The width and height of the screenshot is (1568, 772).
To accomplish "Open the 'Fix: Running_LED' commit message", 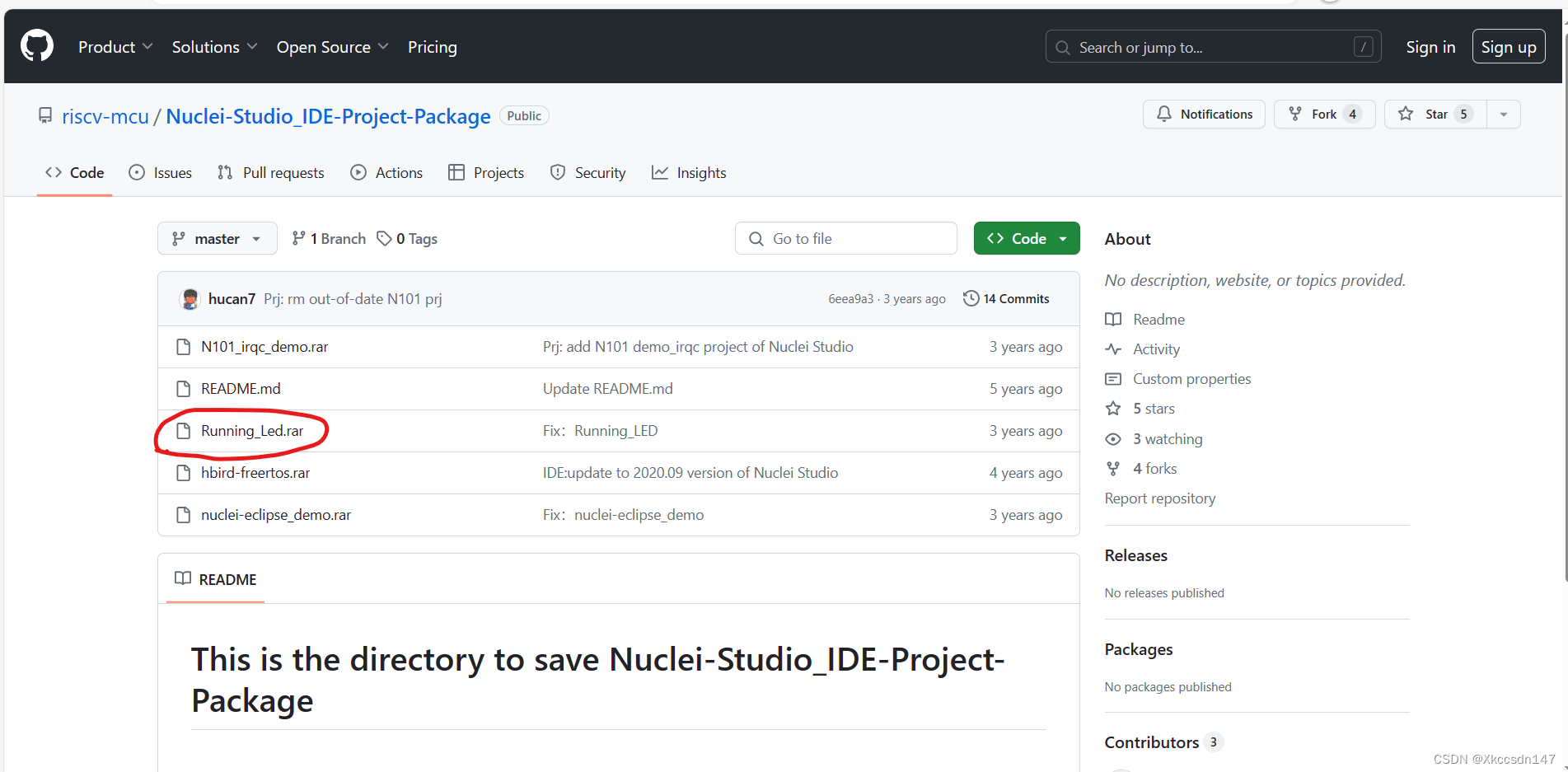I will click(x=601, y=431).
